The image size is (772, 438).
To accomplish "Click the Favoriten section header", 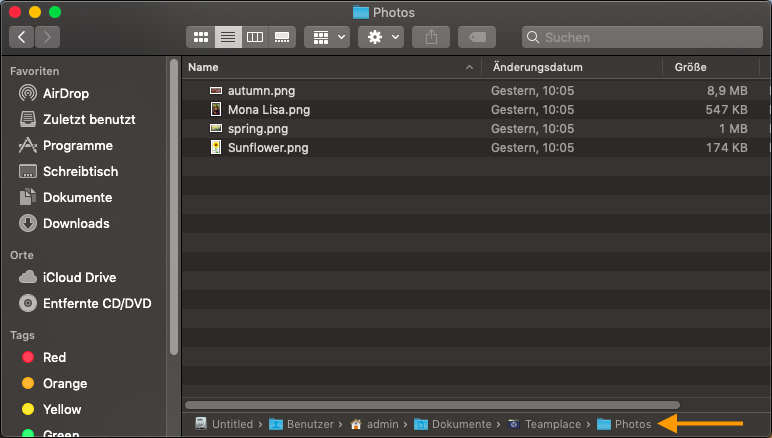I will (34, 71).
